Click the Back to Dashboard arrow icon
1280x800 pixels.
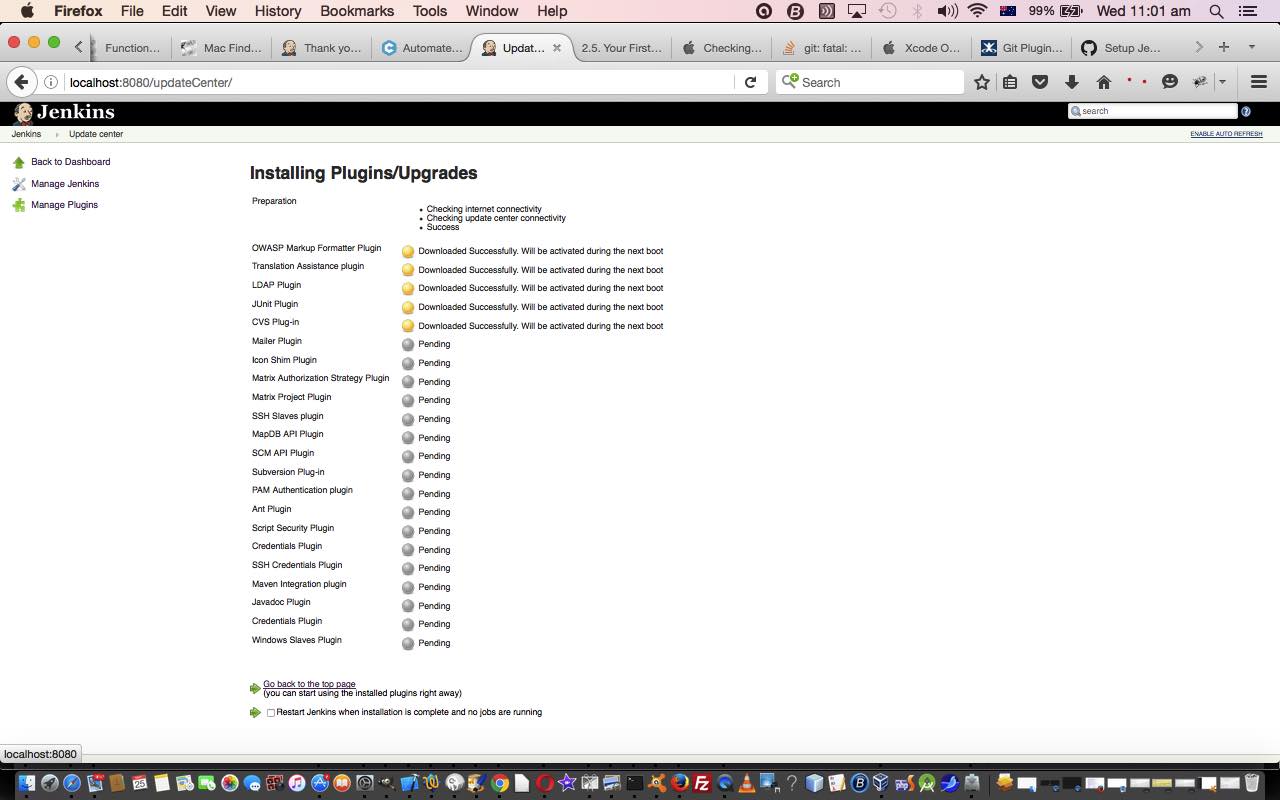pos(18,162)
